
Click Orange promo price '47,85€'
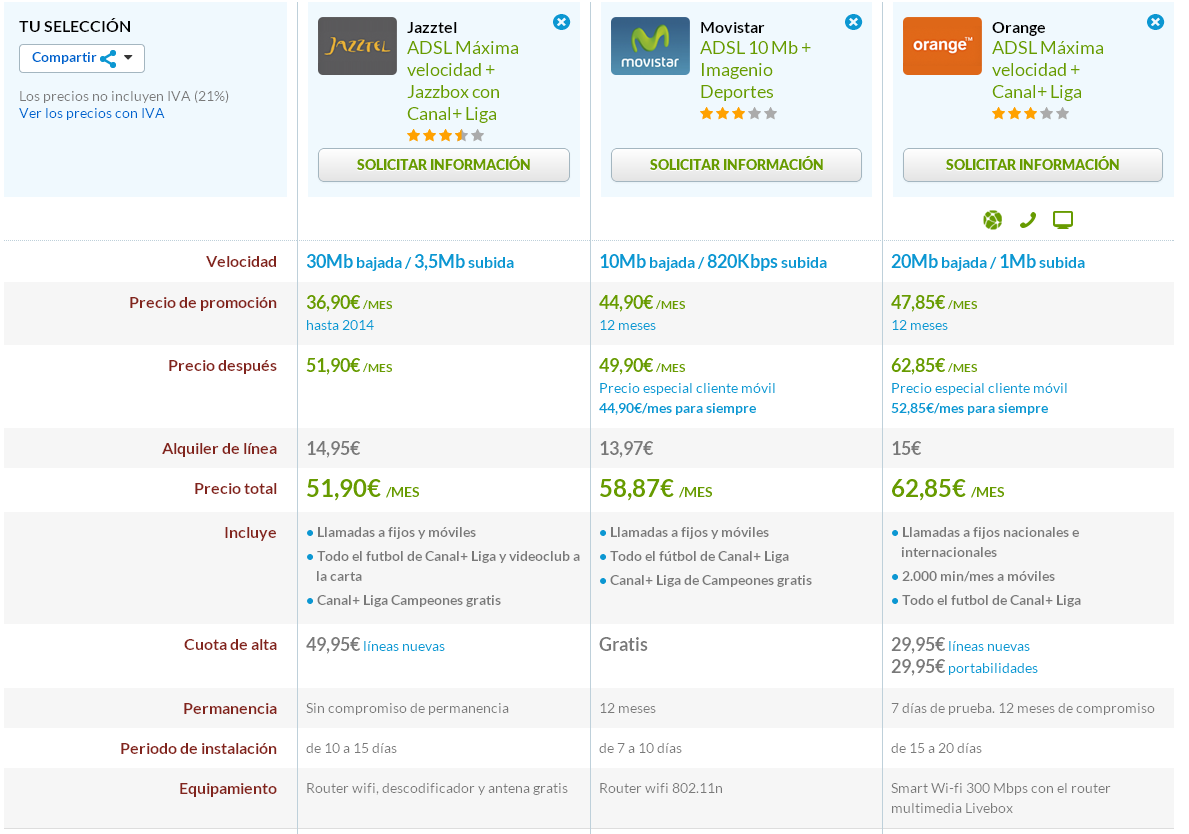pos(918,303)
